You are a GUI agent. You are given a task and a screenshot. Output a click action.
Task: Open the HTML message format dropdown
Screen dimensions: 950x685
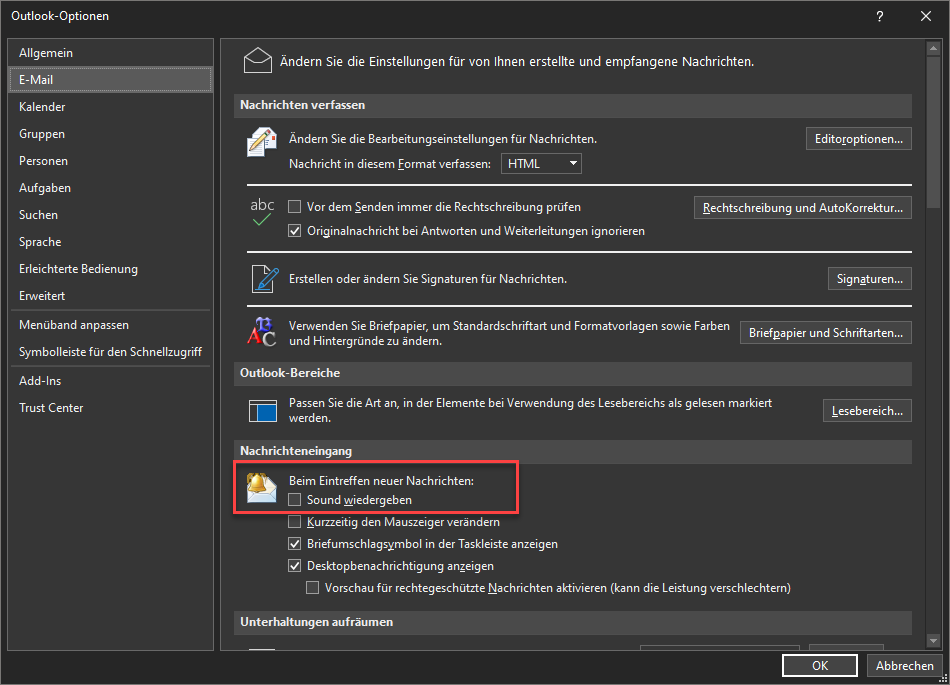541,164
